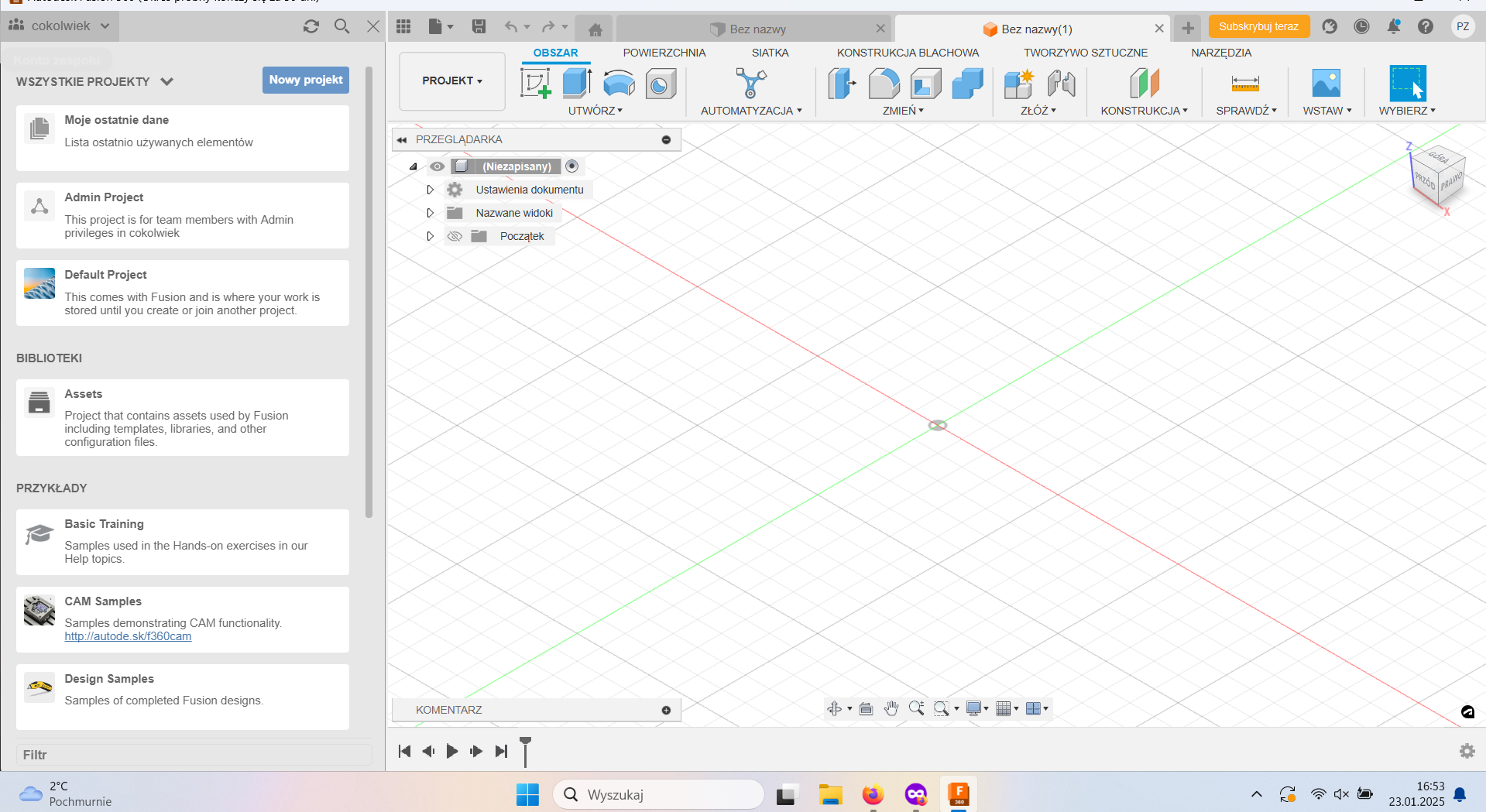Select the Joint tool icon in Złóż

1061,84
